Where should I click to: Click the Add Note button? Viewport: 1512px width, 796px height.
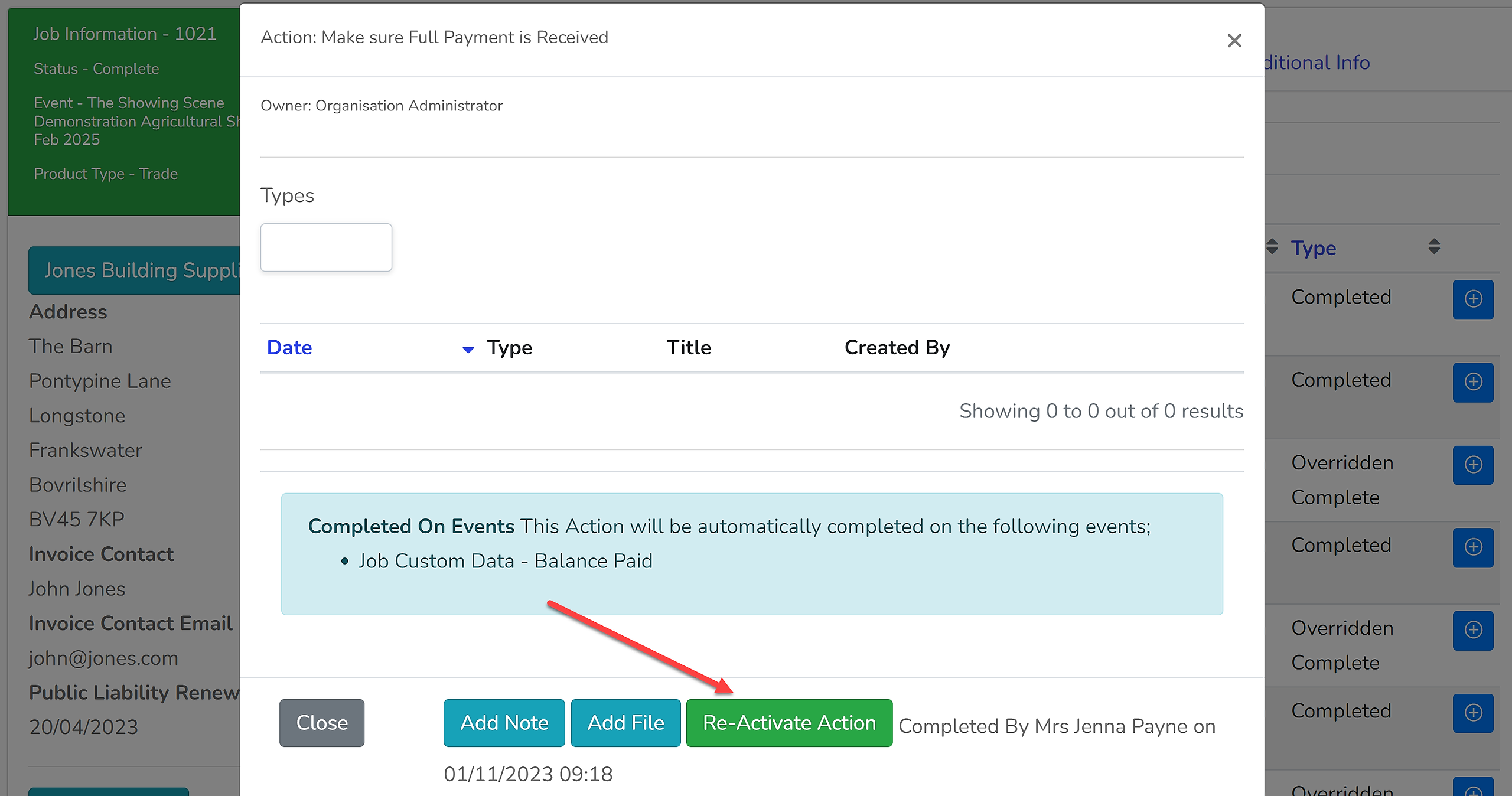[x=504, y=723]
